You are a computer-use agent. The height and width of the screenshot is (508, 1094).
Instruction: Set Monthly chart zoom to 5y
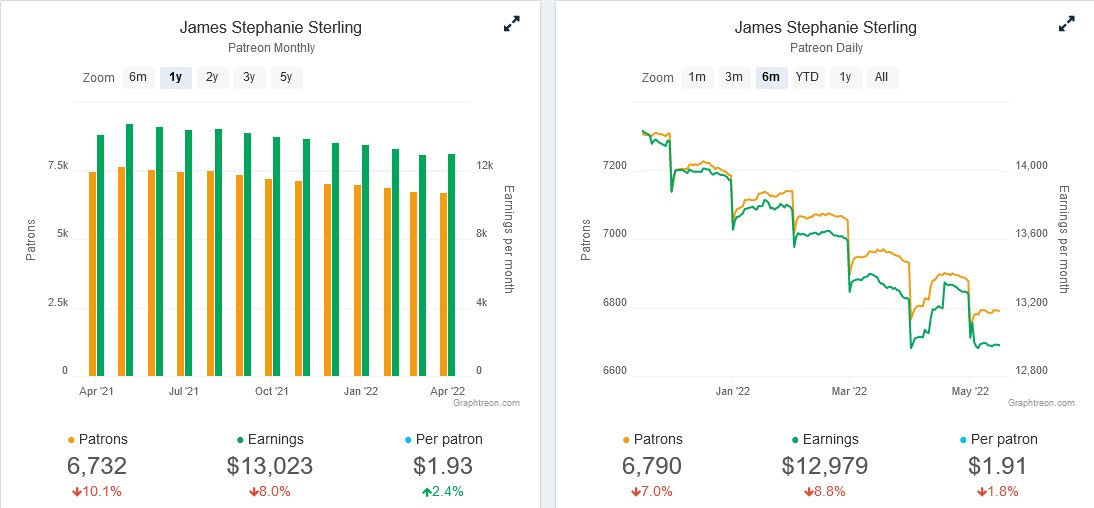tap(286, 77)
